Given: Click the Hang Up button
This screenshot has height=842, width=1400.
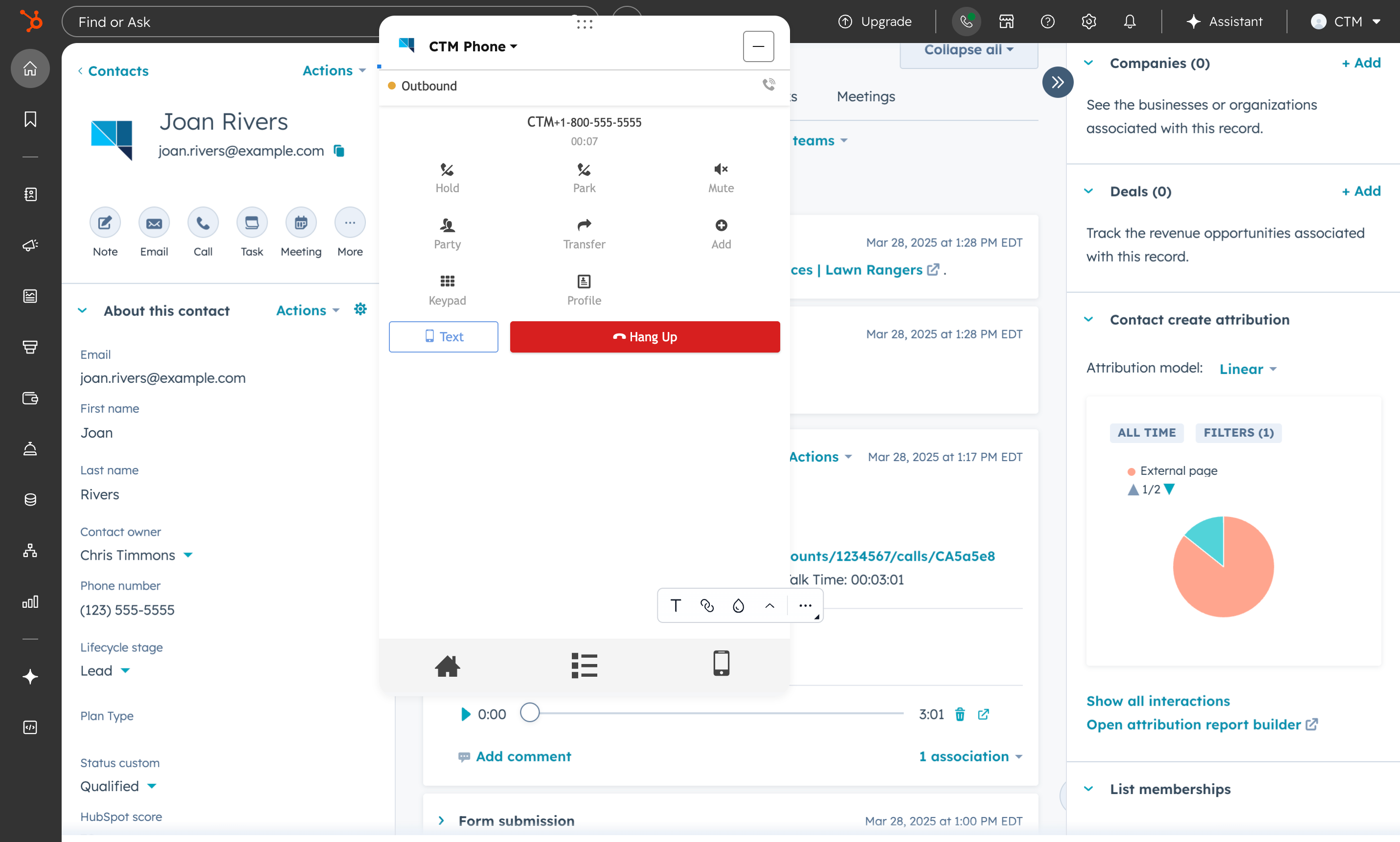Looking at the screenshot, I should [x=645, y=337].
